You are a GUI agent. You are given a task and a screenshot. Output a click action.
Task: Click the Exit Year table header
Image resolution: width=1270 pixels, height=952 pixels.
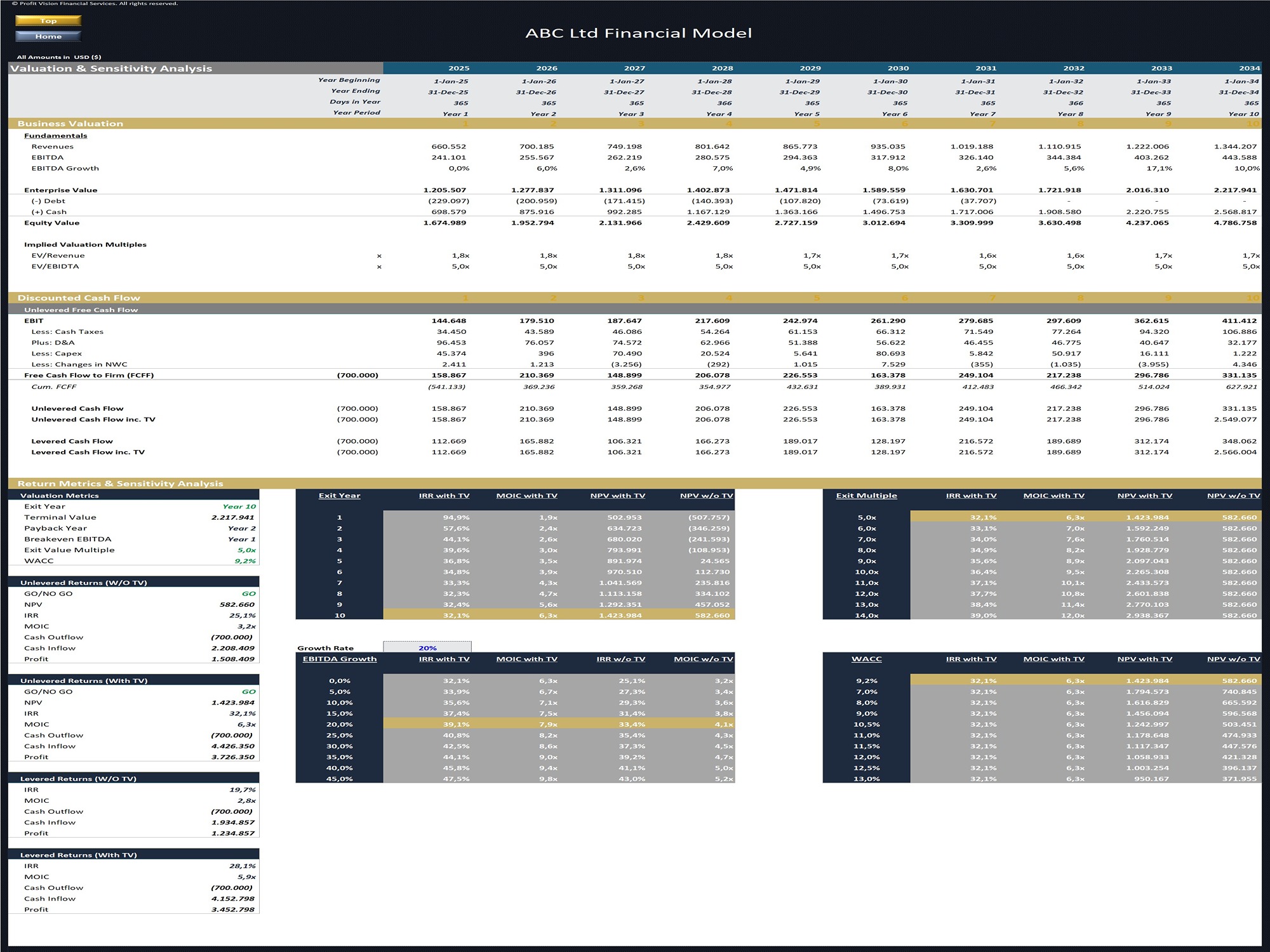click(339, 495)
